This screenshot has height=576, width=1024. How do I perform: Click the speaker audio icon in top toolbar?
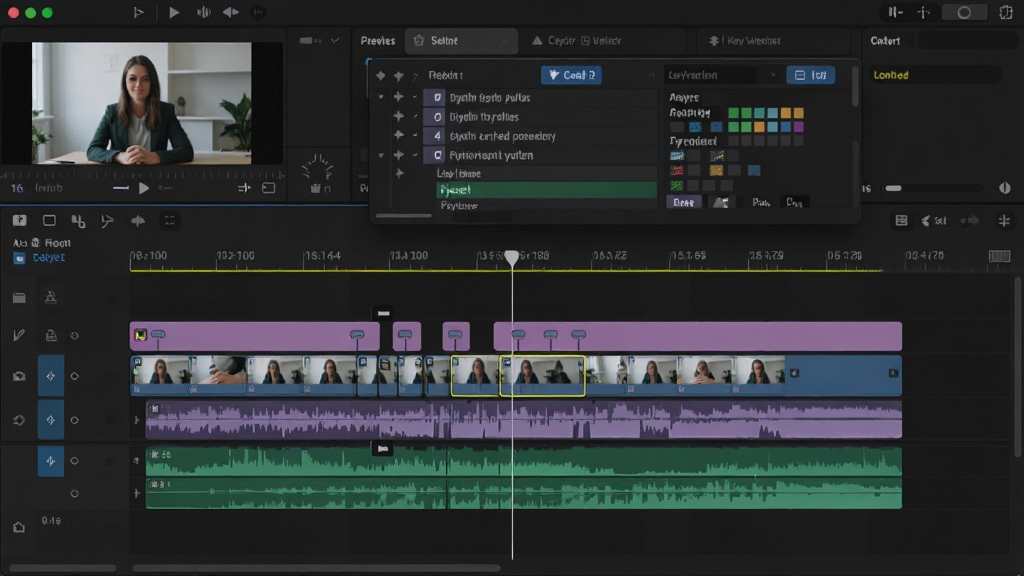pyautogui.click(x=203, y=12)
